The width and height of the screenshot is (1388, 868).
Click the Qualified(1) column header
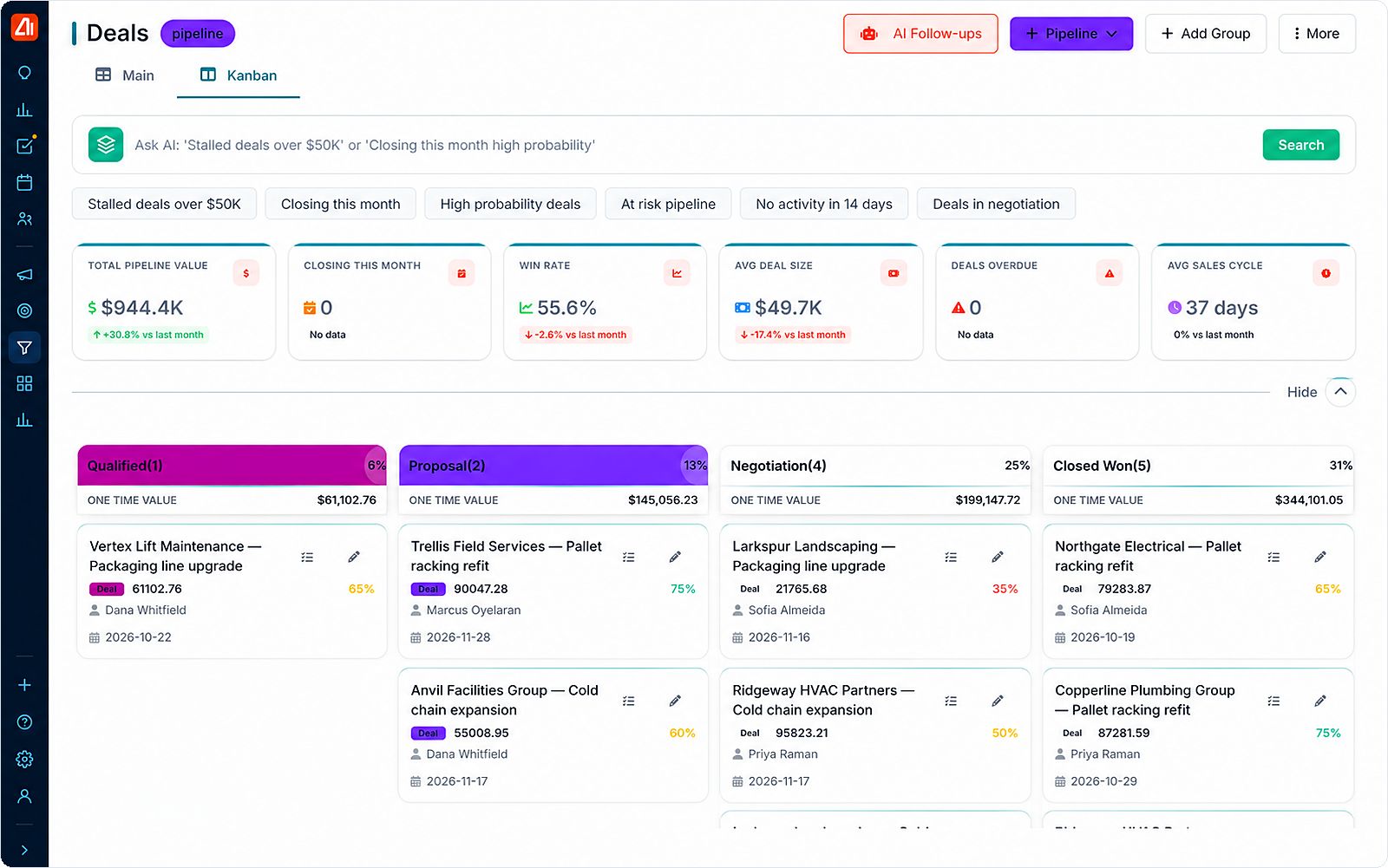click(232, 466)
